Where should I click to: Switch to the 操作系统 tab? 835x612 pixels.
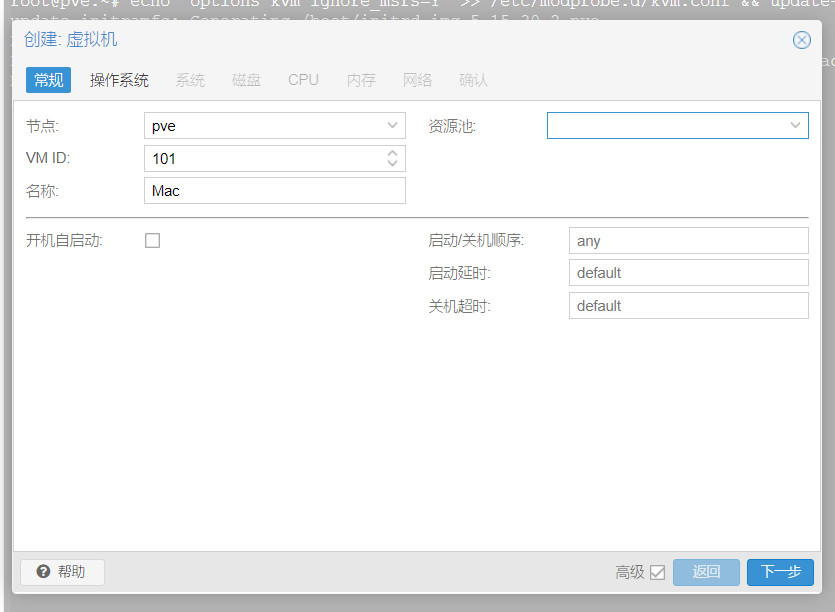119,80
